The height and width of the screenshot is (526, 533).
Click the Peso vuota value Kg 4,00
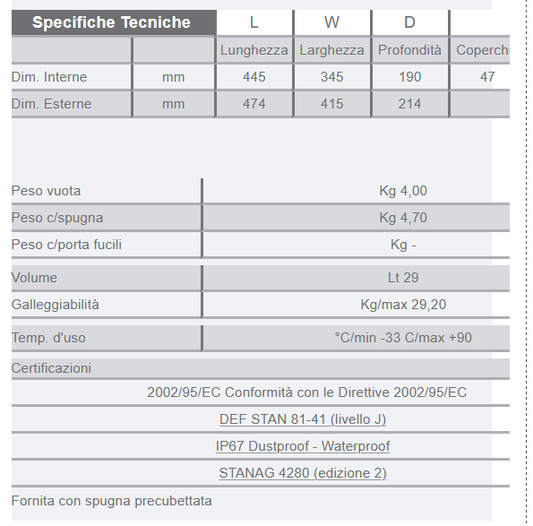(x=403, y=191)
